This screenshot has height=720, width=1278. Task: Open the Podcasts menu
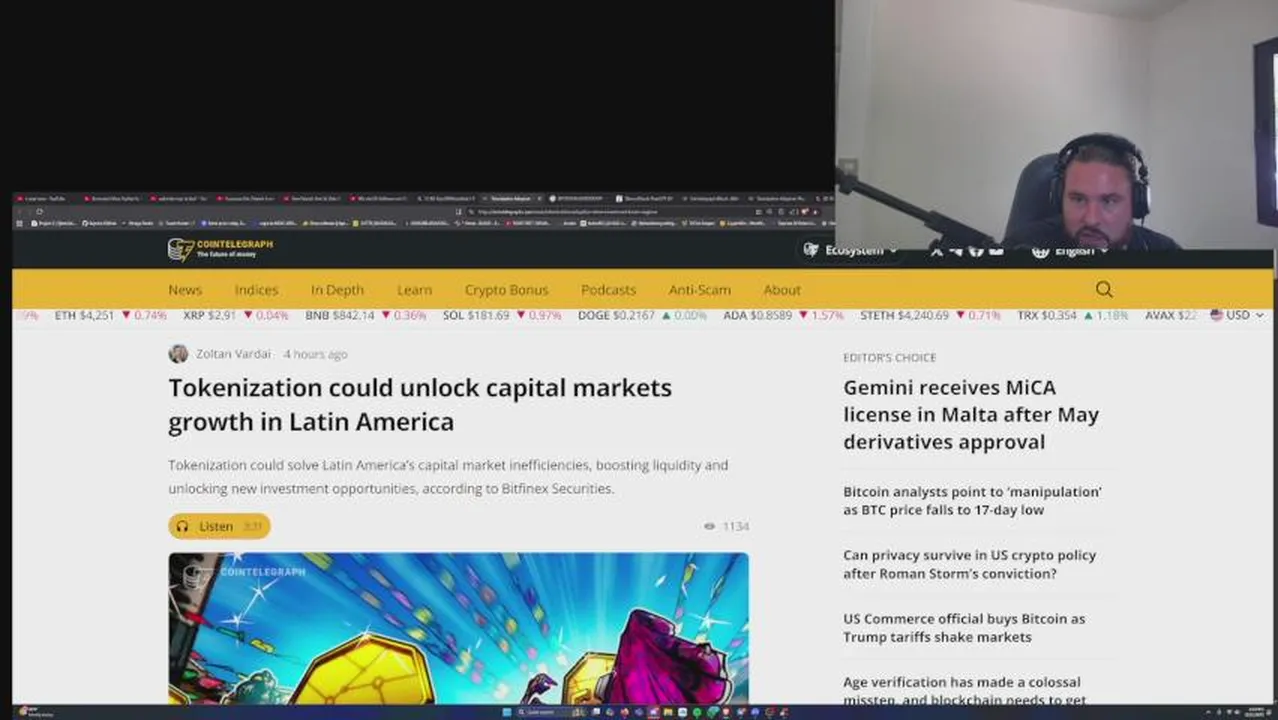click(x=608, y=289)
